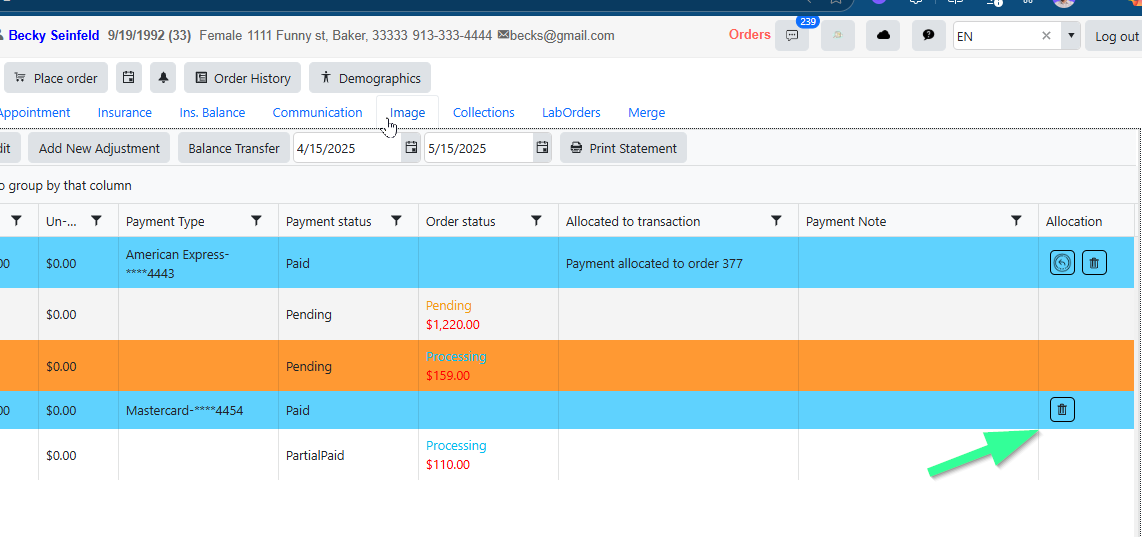Switch to the LabOrders tab

571,112
